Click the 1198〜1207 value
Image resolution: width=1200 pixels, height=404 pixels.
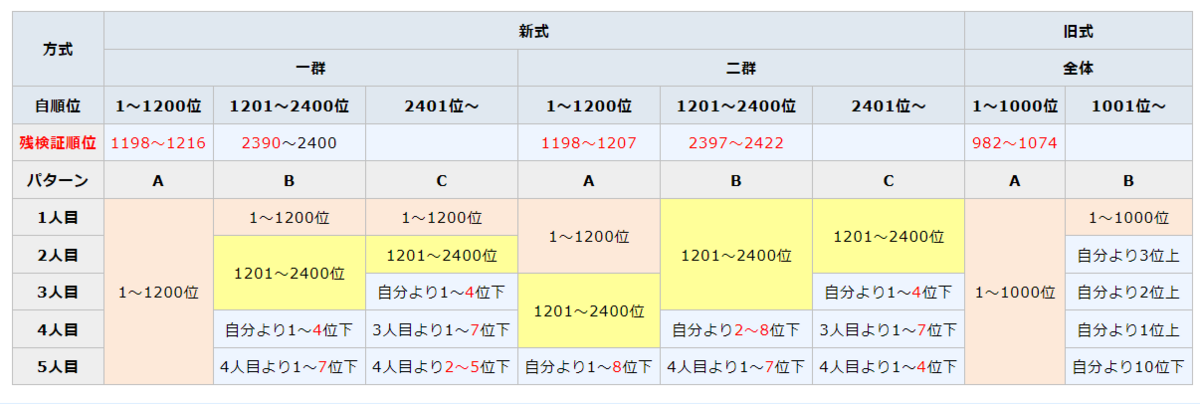[x=589, y=143]
